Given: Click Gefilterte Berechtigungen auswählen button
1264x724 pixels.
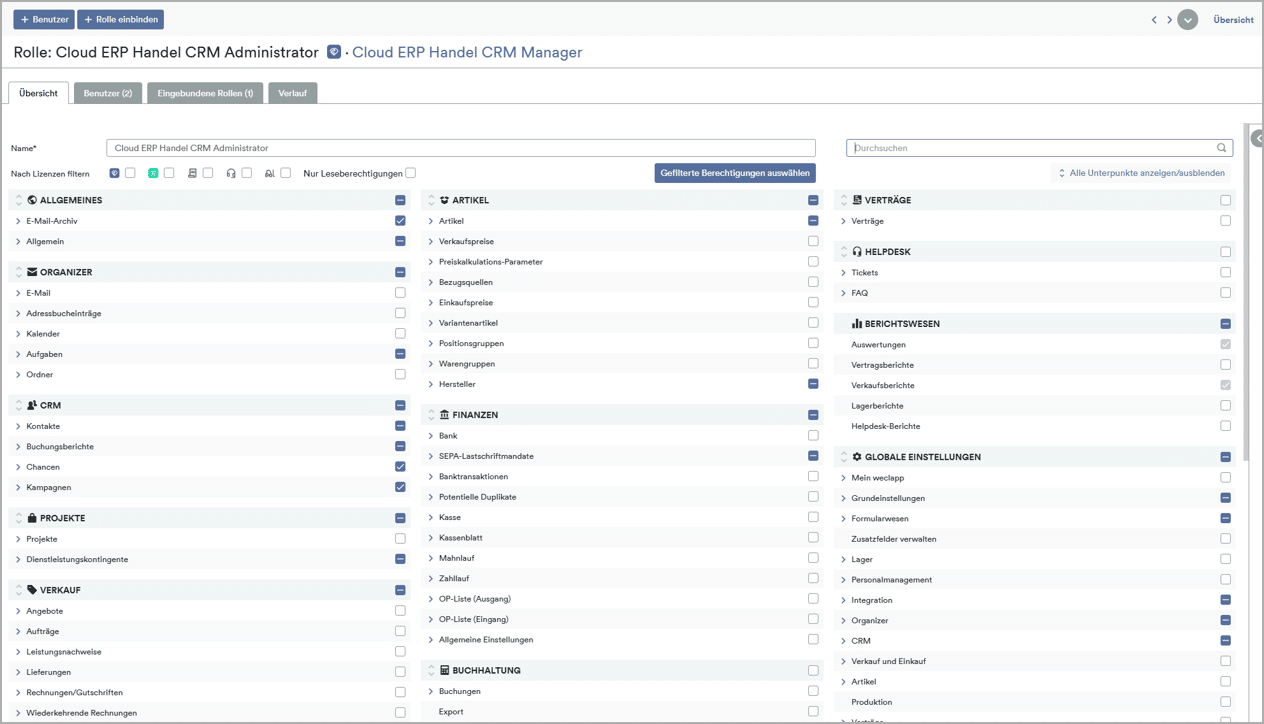Looking at the screenshot, I should click(734, 173).
